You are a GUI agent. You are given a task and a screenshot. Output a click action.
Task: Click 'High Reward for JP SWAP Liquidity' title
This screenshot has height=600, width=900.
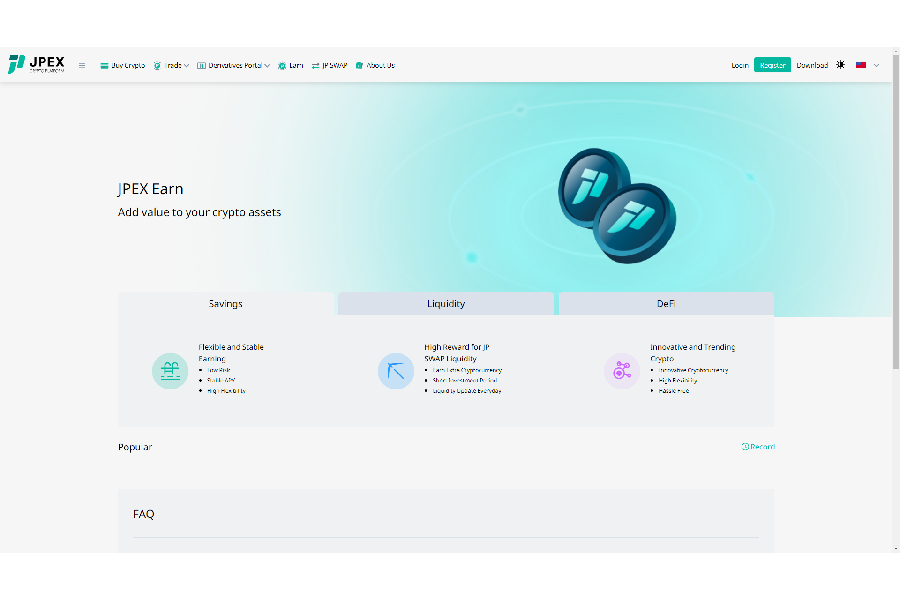[457, 353]
